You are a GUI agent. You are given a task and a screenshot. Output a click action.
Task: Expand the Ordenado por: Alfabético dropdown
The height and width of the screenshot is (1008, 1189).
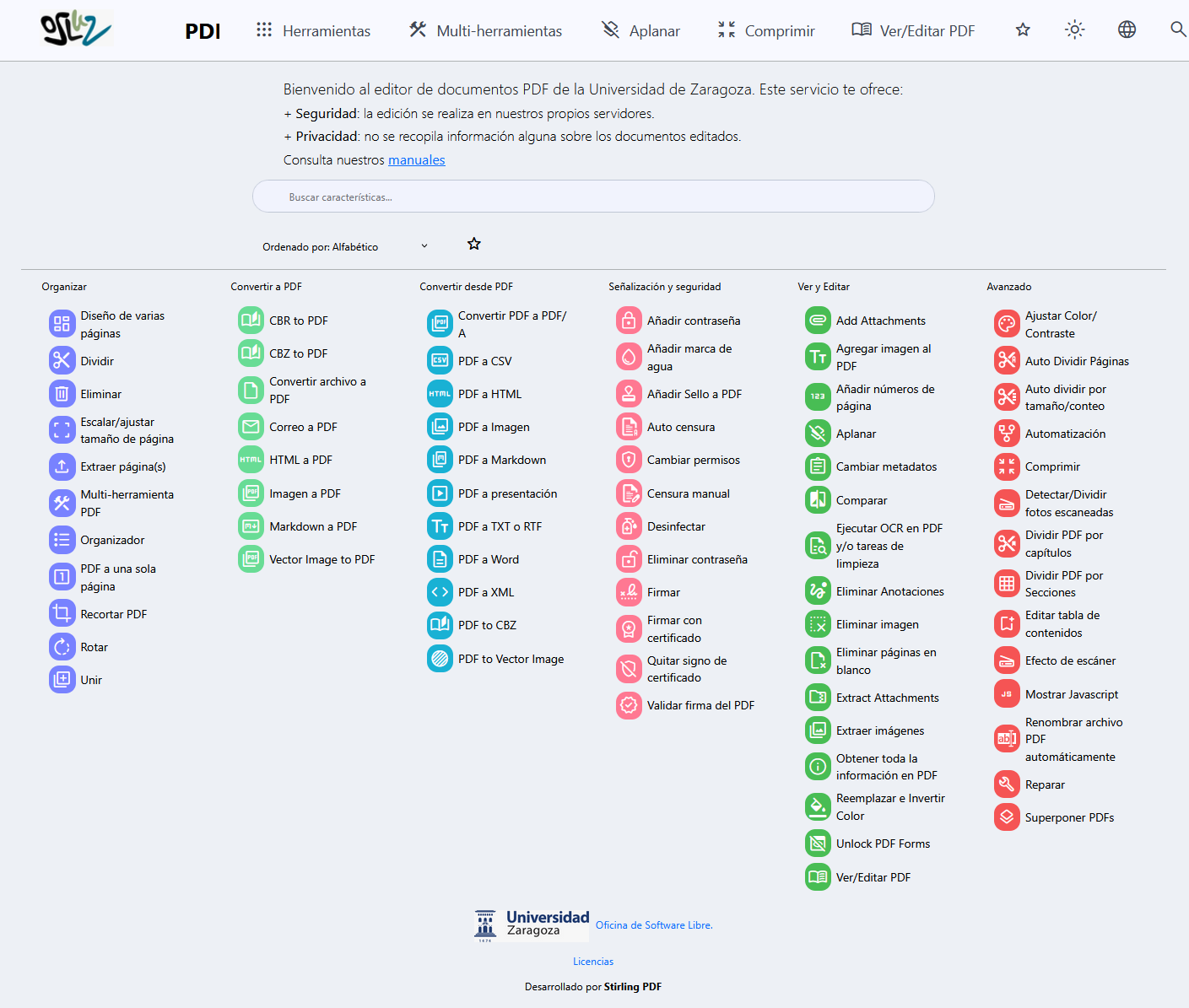(x=344, y=246)
